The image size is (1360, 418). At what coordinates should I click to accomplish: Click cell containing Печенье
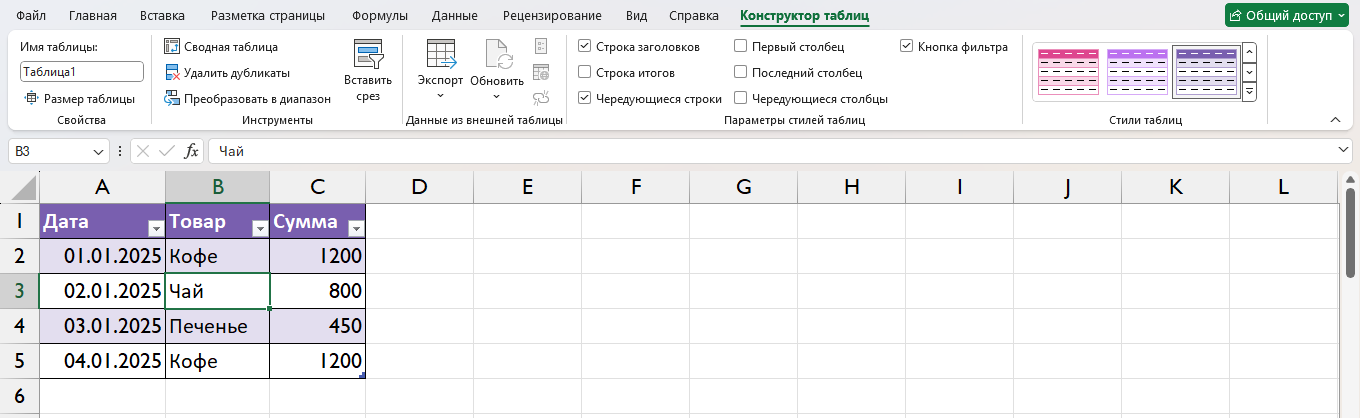[x=217, y=326]
